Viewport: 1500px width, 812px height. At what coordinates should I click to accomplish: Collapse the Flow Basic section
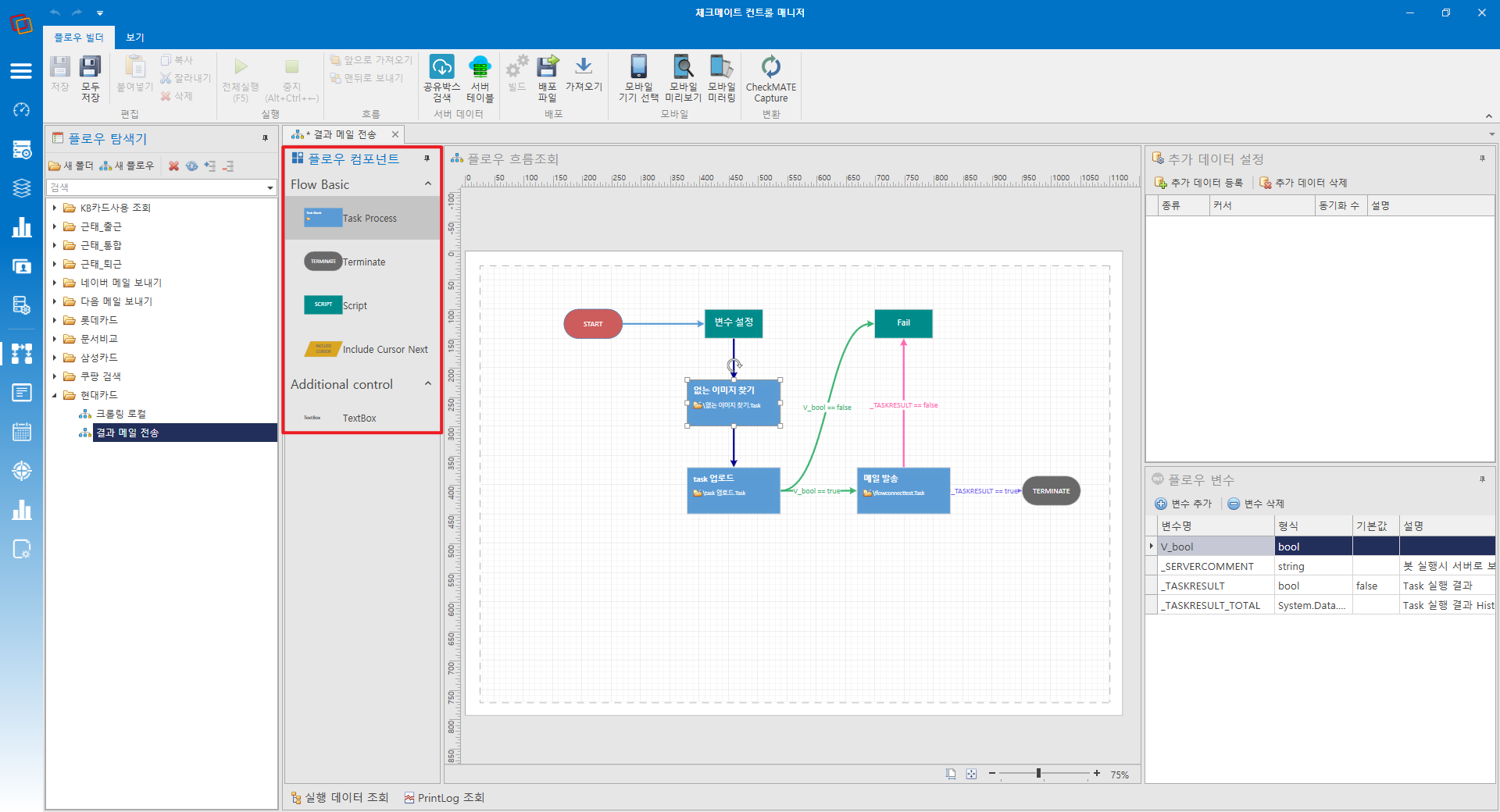(428, 184)
